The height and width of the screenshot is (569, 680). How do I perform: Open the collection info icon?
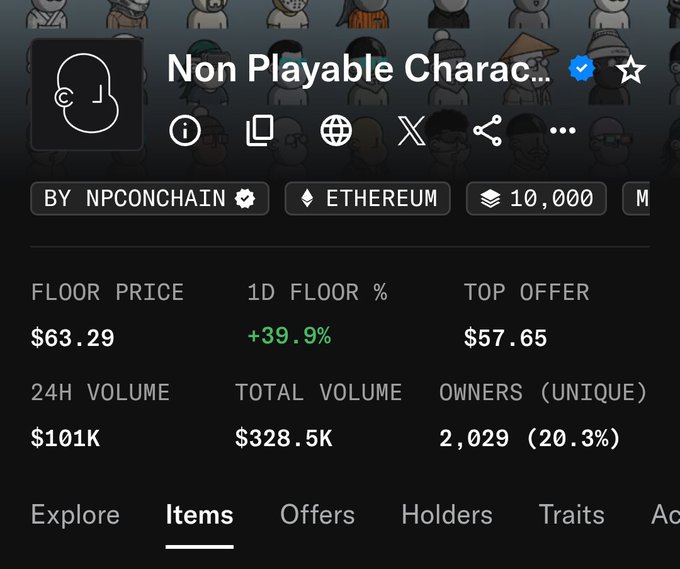pyautogui.click(x=185, y=130)
